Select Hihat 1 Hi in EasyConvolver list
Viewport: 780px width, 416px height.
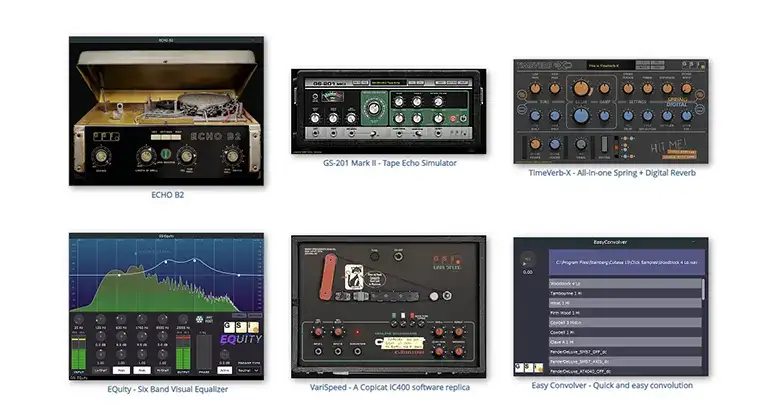coord(625,303)
